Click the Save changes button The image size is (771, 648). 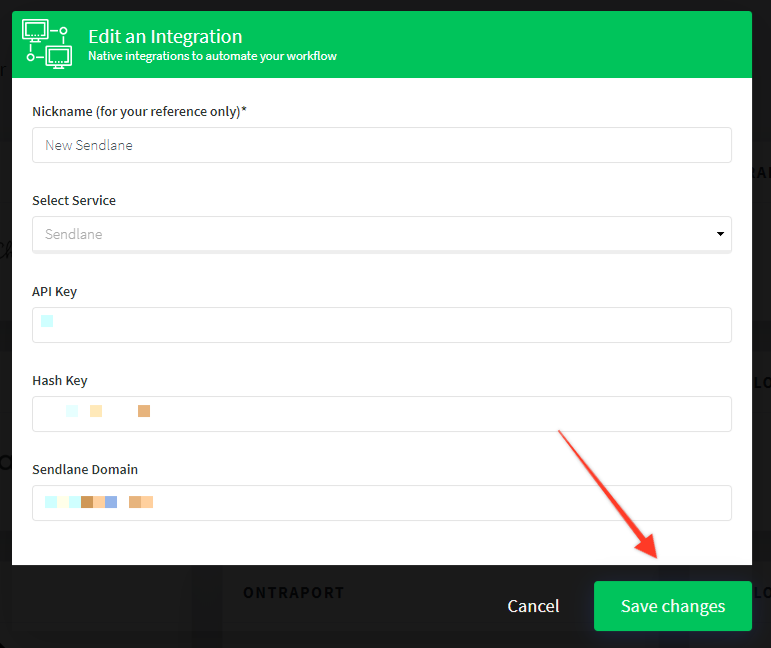(672, 606)
